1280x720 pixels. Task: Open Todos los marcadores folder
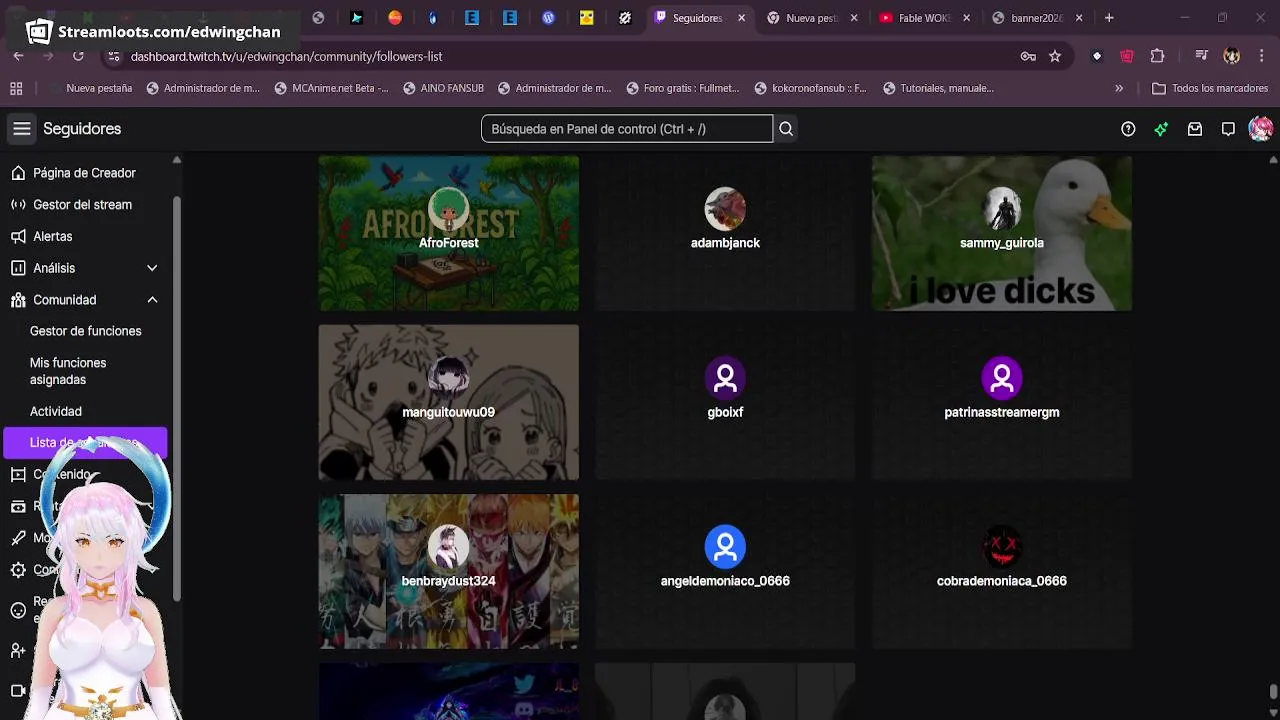1210,88
